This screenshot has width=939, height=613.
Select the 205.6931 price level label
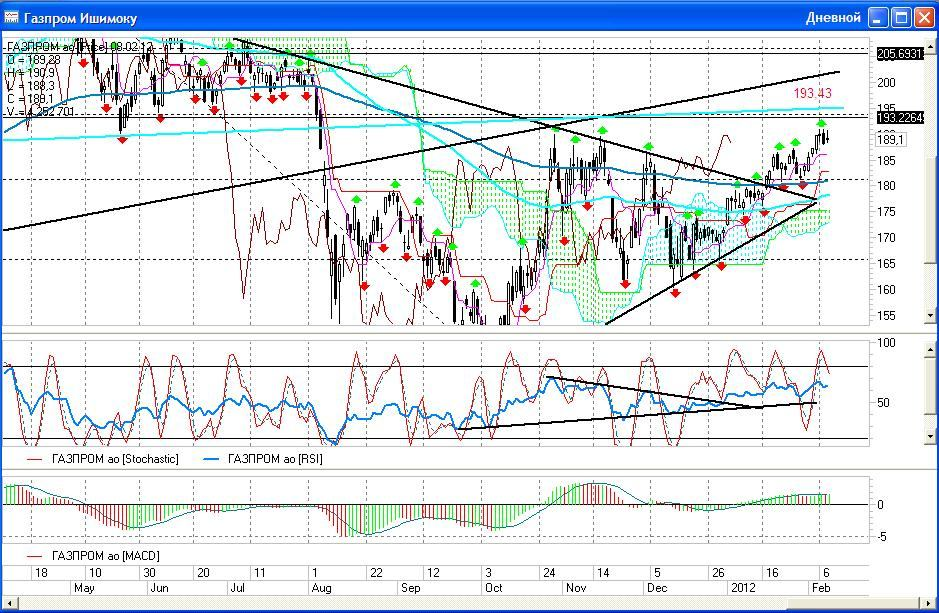click(899, 54)
